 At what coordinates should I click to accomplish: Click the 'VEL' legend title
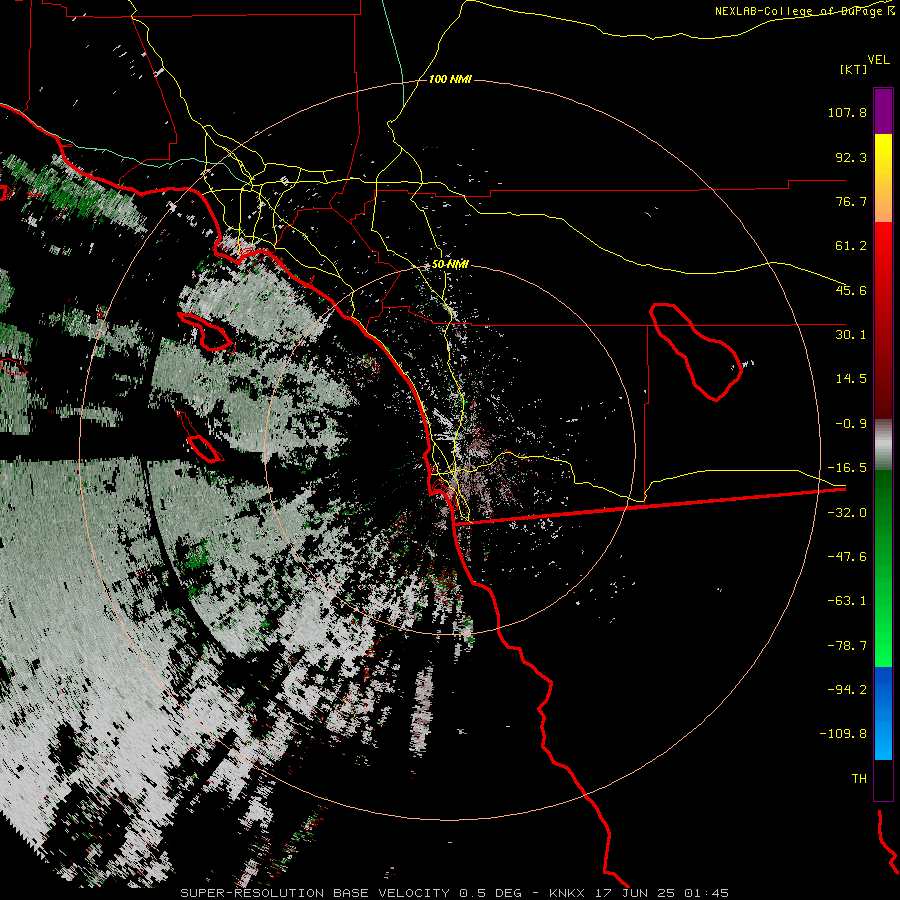878,60
